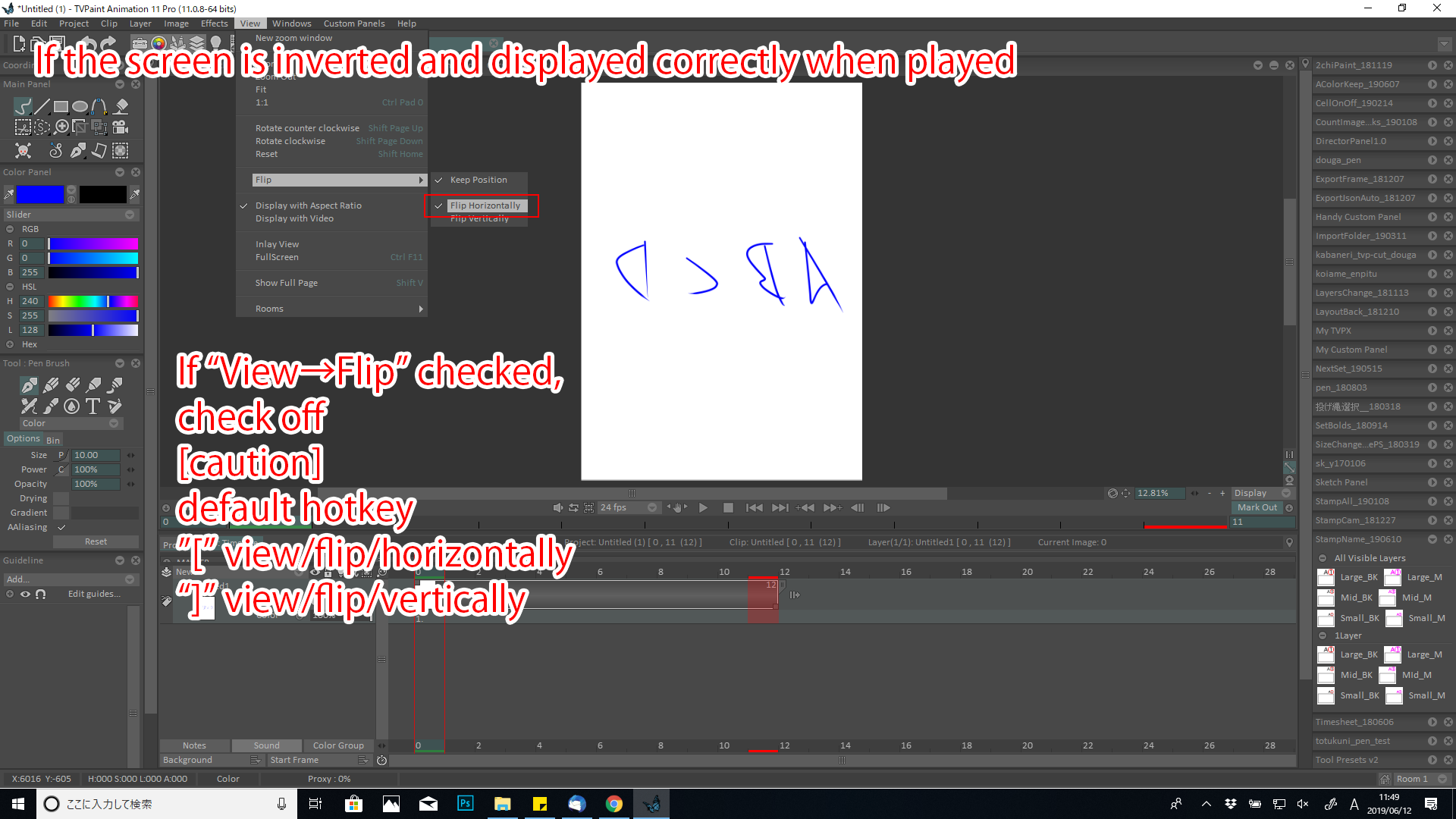
Task: Select the filled rectangle shape tool
Action: (x=61, y=107)
